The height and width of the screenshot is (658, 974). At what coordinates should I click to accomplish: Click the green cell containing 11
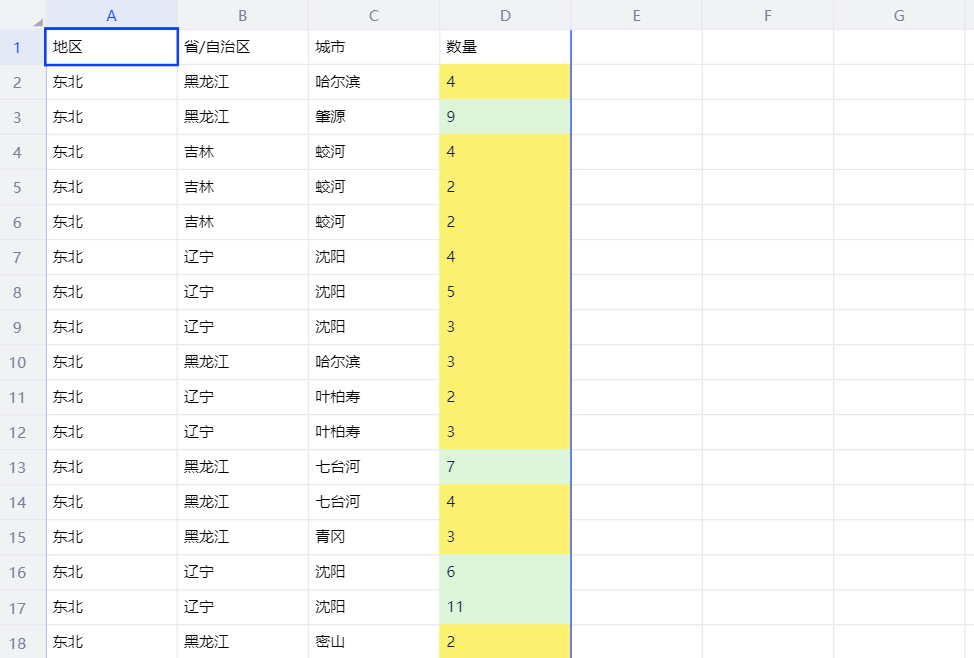[505, 607]
